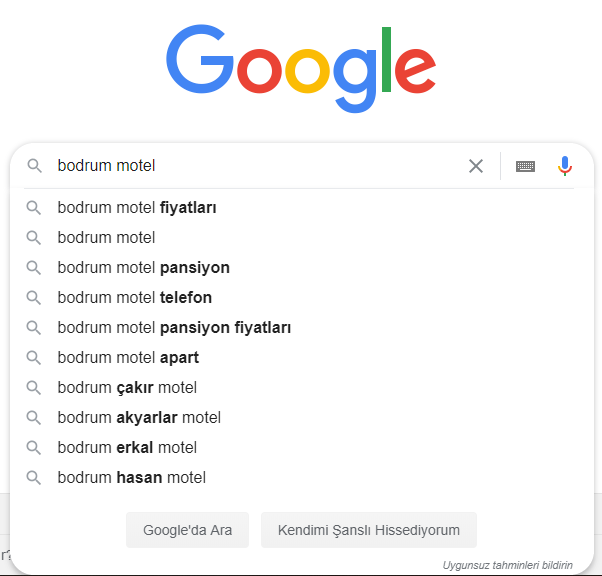Pick the suggestion 'bodrum çakır motel'
Screen dimensions: 602x576
301,387
